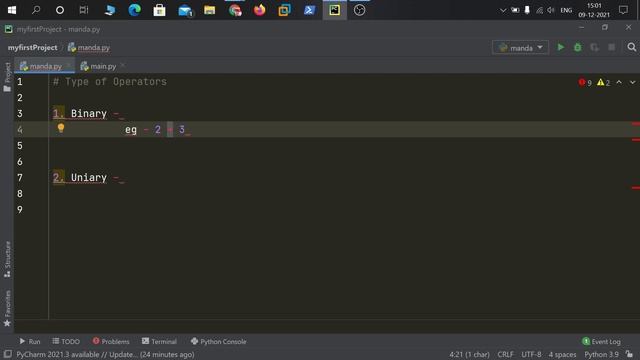
Task: Open the manda run configuration dropdown
Action: (x=520, y=48)
